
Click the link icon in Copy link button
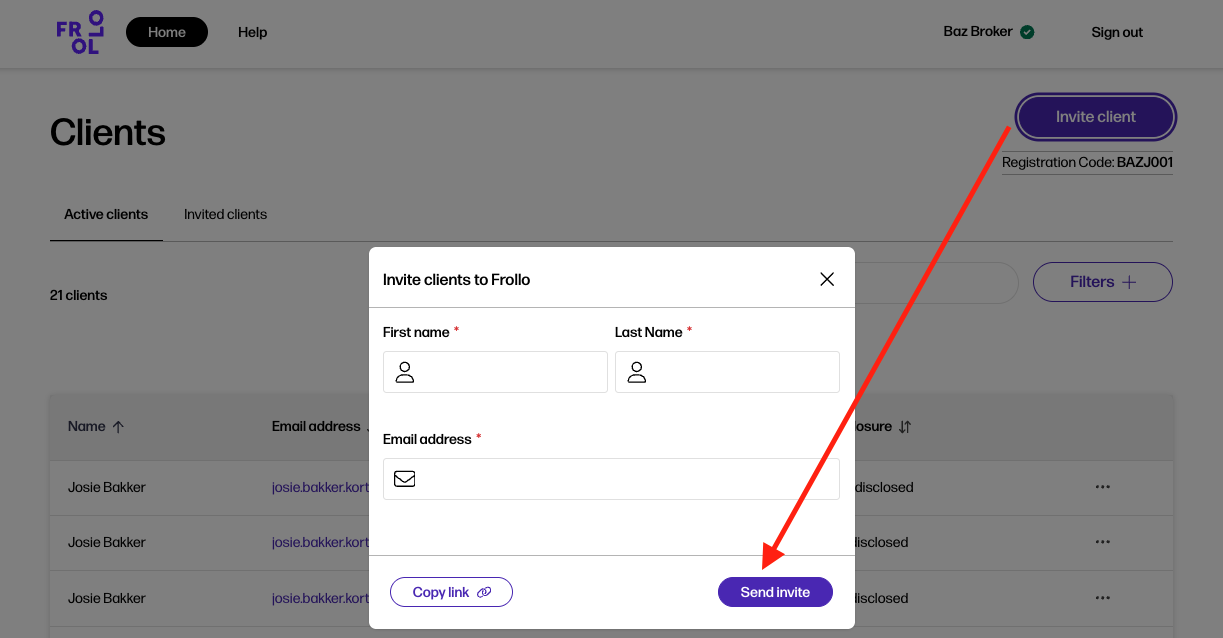[x=484, y=592]
